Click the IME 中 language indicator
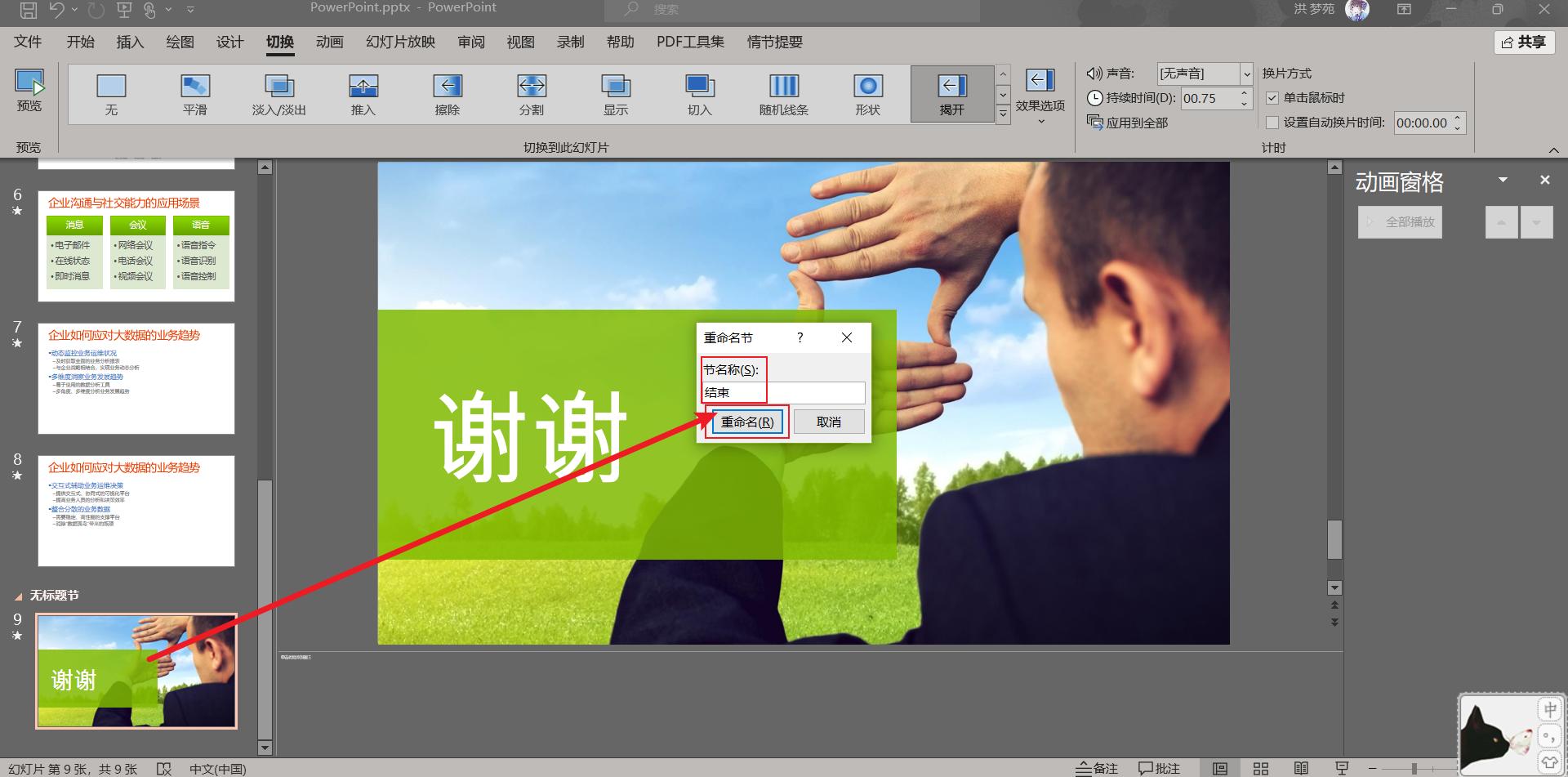The width and height of the screenshot is (1568, 777). 1549,709
